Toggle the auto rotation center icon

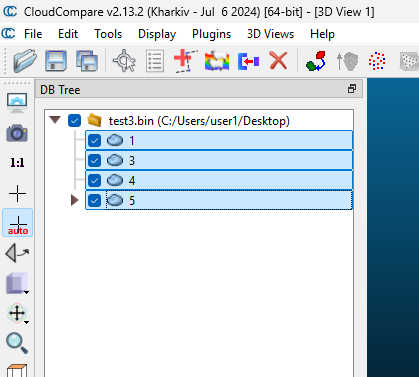click(18, 223)
